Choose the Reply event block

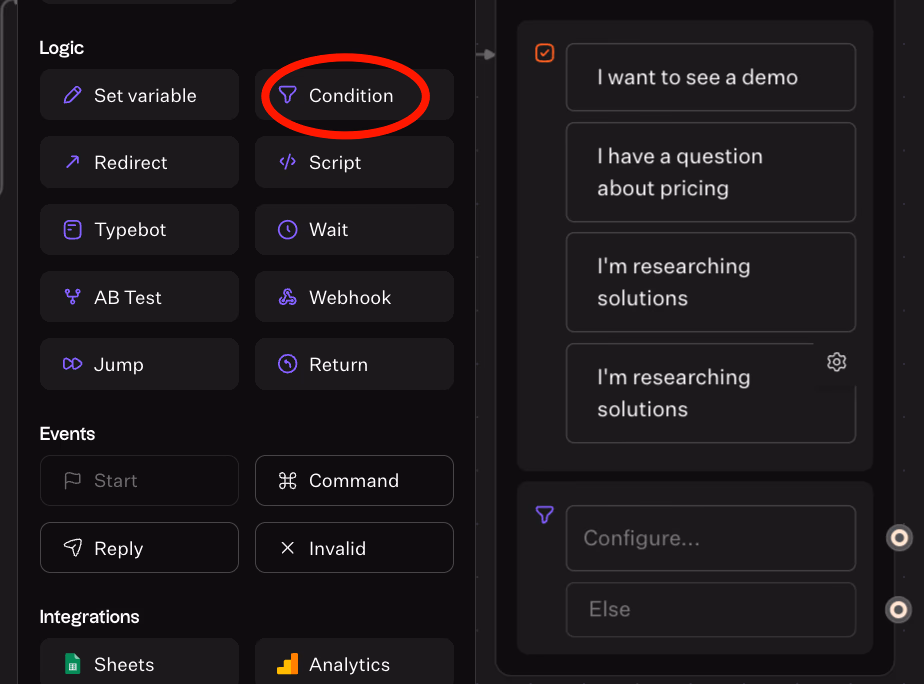(x=139, y=548)
